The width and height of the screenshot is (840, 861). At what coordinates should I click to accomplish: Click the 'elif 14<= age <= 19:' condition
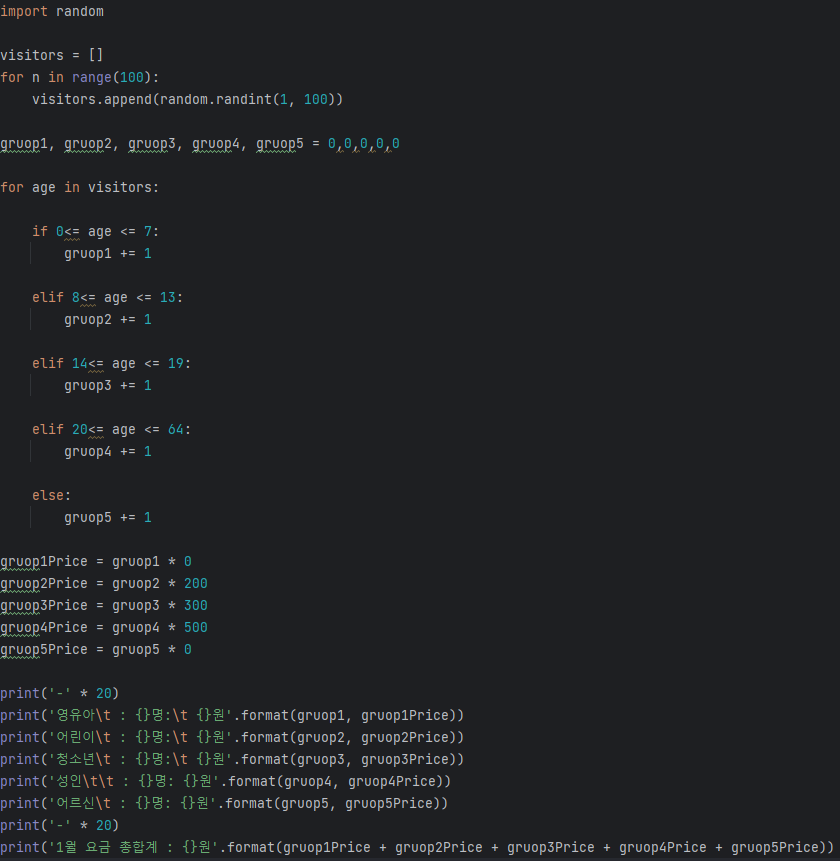(x=111, y=364)
